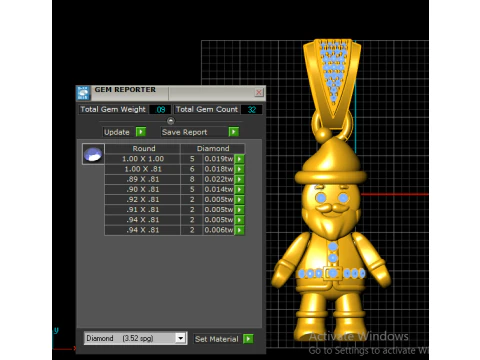Click the 0.022tw weight cell
Viewport: 480px width, 360px height.
coord(219,179)
